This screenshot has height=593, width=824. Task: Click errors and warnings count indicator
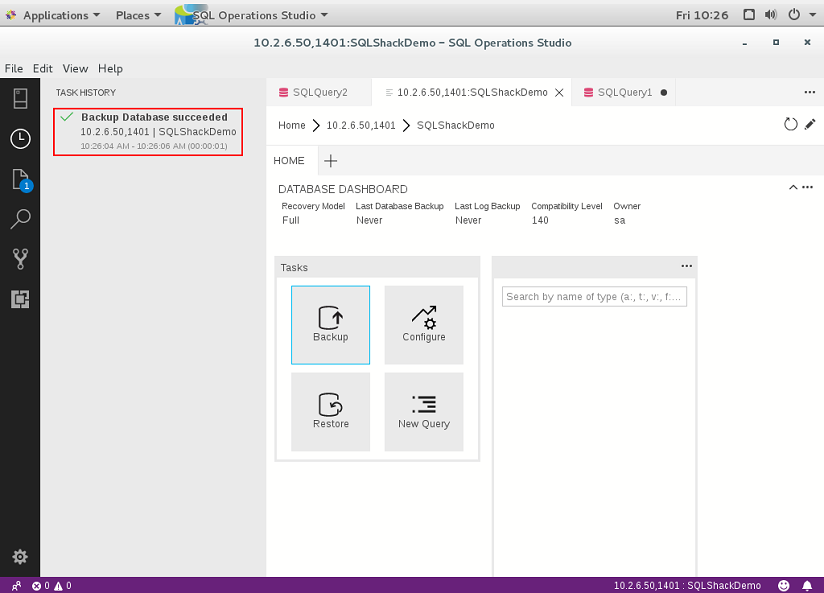[52, 586]
